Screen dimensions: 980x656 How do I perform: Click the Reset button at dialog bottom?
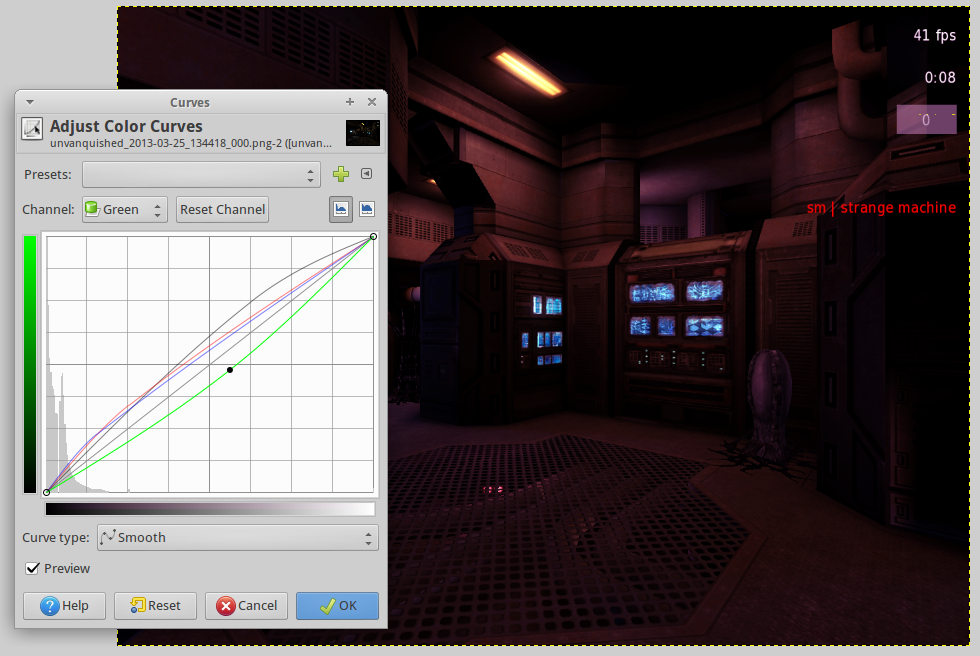pyautogui.click(x=155, y=605)
